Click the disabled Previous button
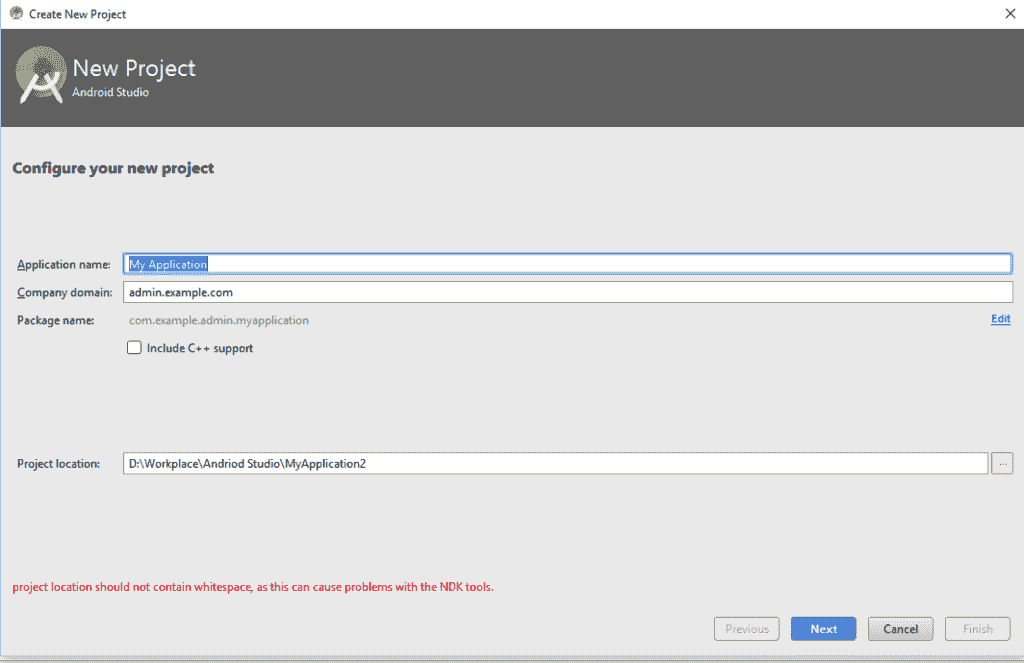 [x=747, y=629]
